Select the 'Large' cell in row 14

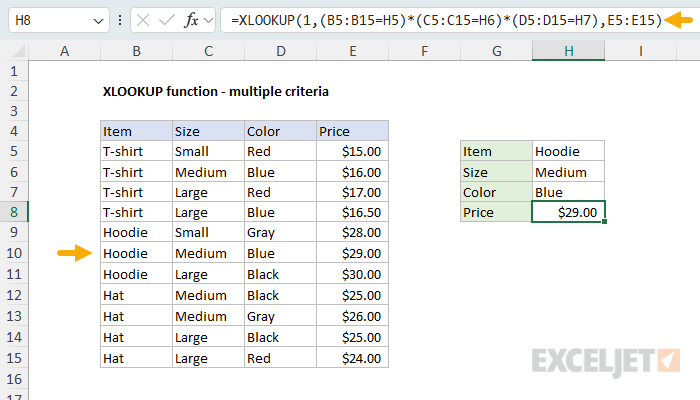point(208,337)
